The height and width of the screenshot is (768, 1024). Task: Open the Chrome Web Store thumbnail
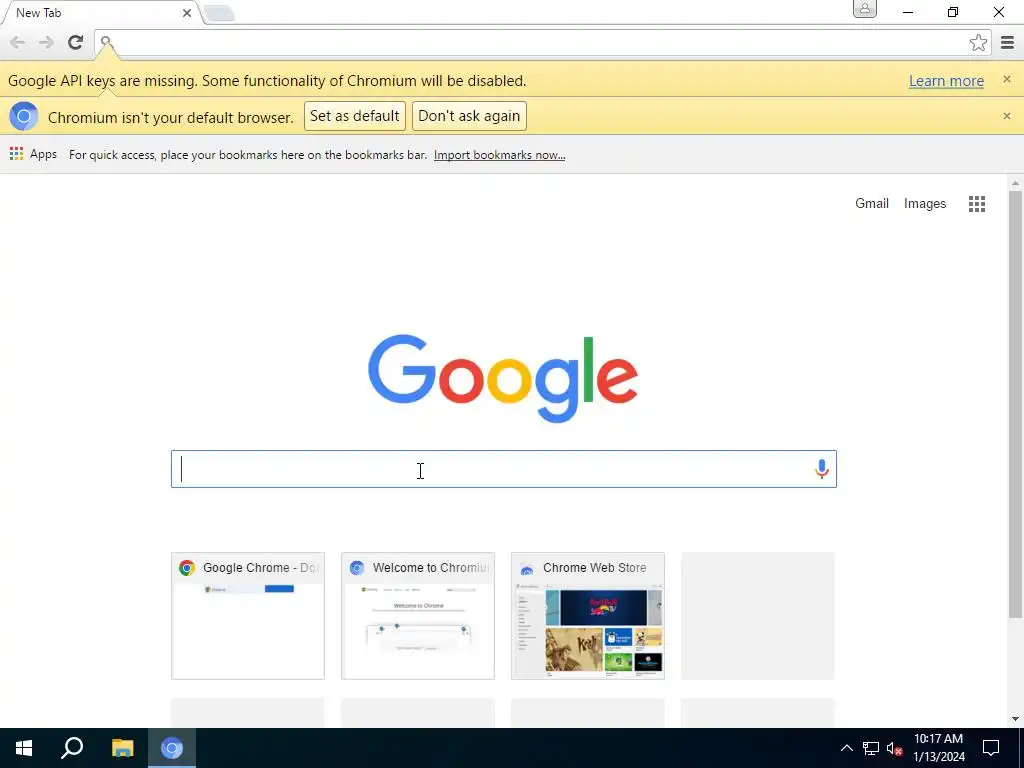pyautogui.click(x=588, y=616)
